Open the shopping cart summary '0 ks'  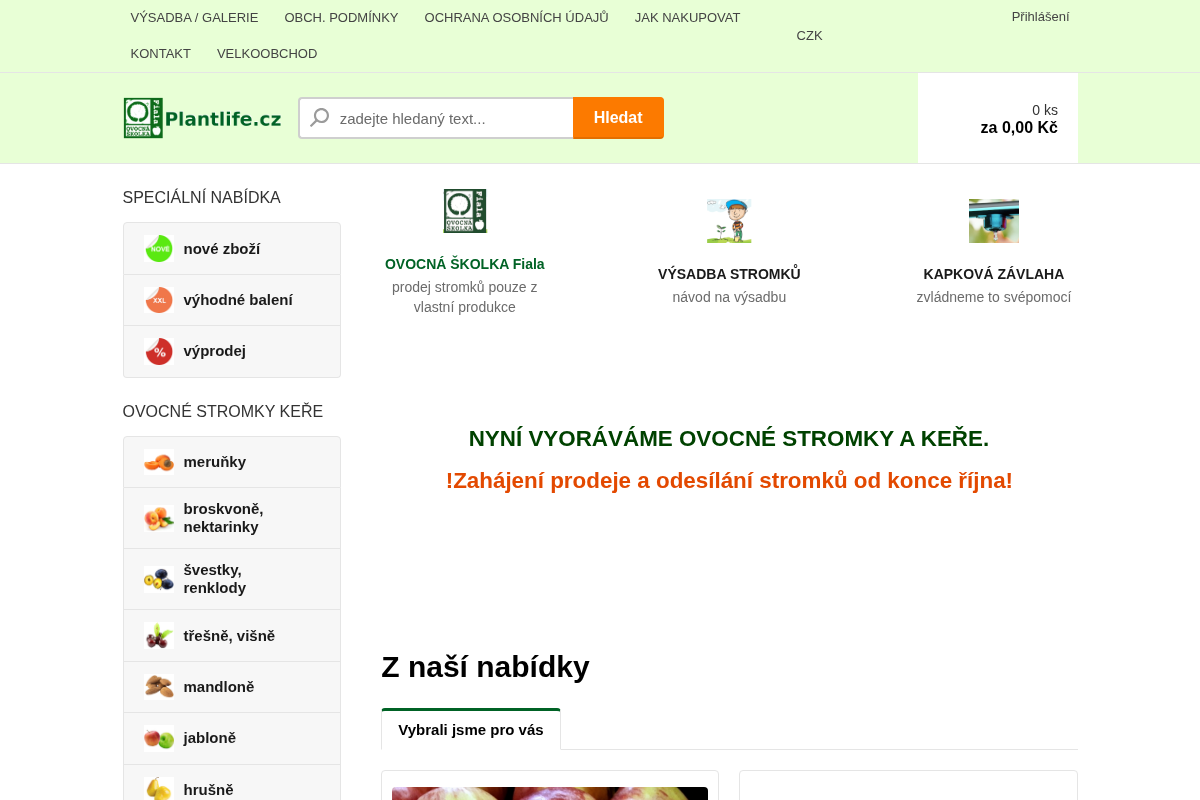[x=998, y=118]
